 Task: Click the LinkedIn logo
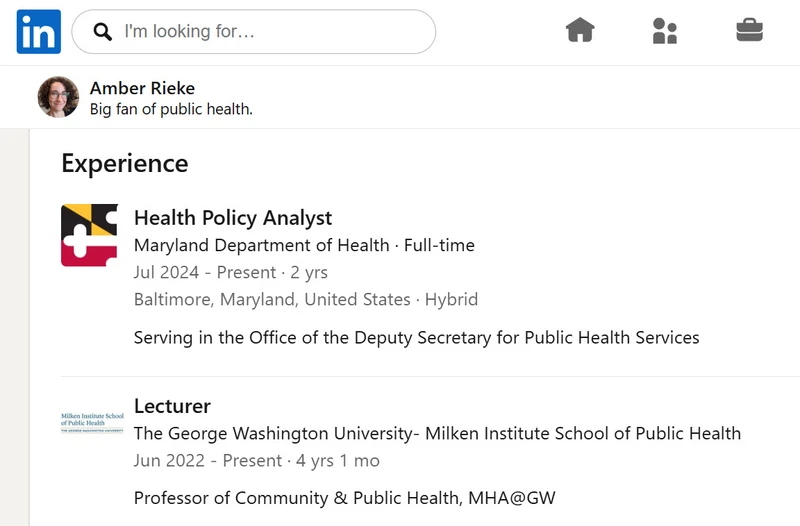pos(39,32)
